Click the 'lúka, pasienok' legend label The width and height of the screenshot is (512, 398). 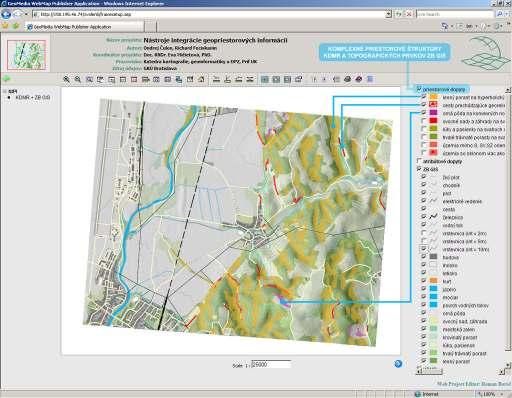tap(458, 345)
